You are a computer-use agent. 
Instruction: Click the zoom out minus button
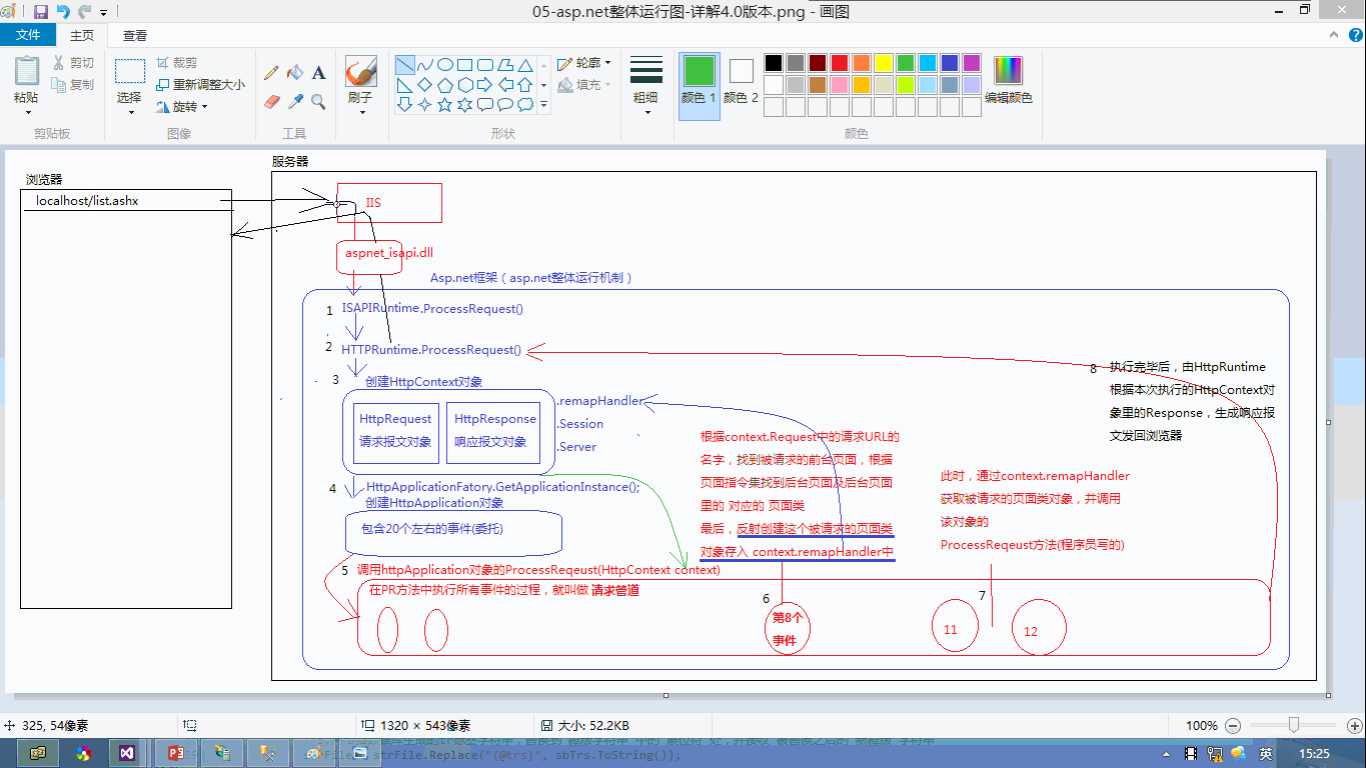click(1233, 726)
